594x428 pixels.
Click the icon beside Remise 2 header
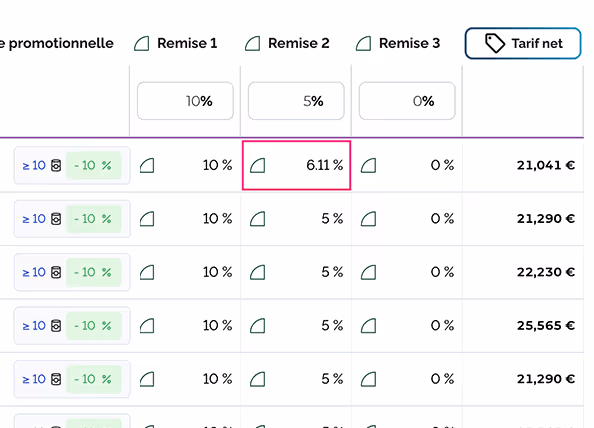pos(253,44)
